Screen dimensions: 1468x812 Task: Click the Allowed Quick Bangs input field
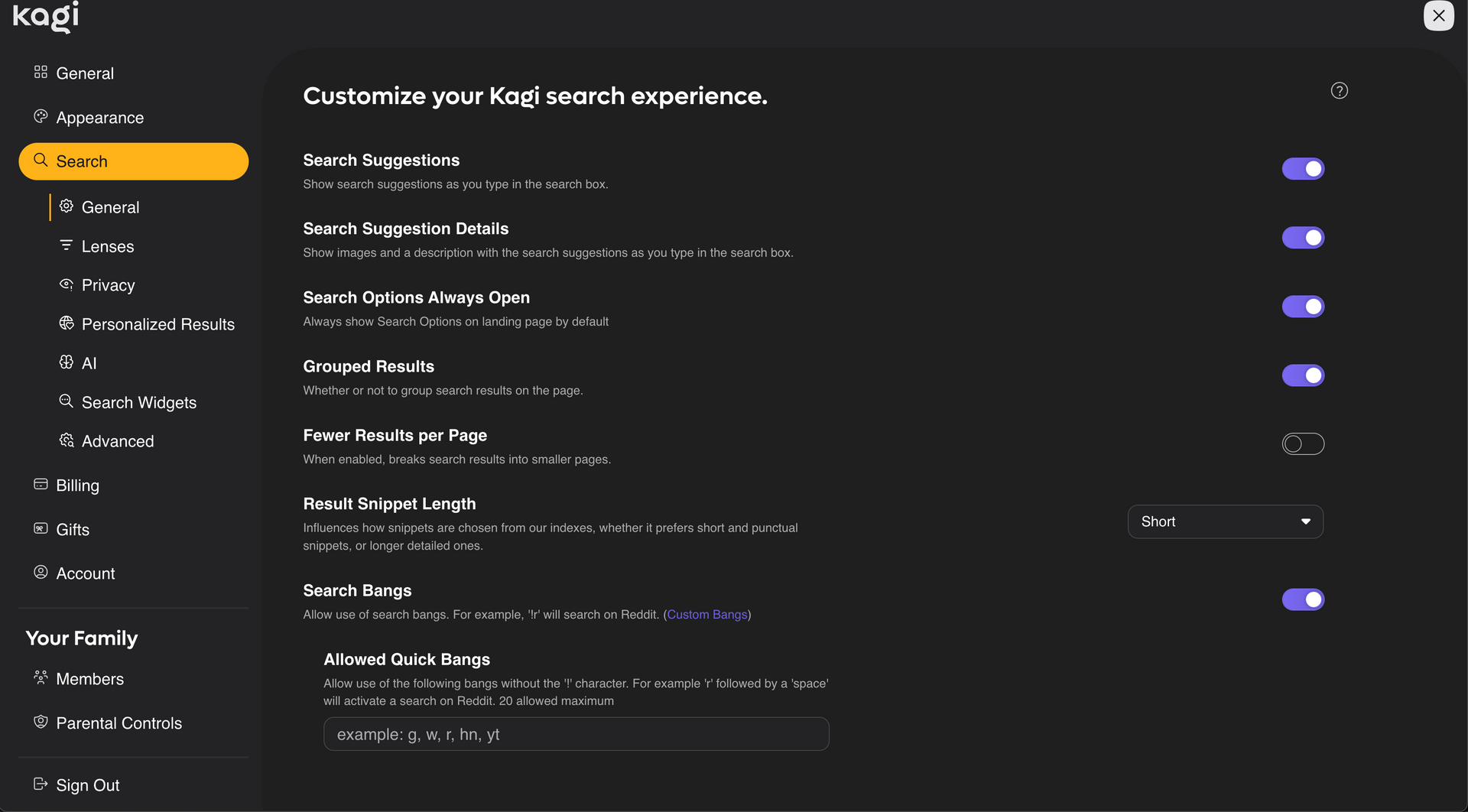576,734
